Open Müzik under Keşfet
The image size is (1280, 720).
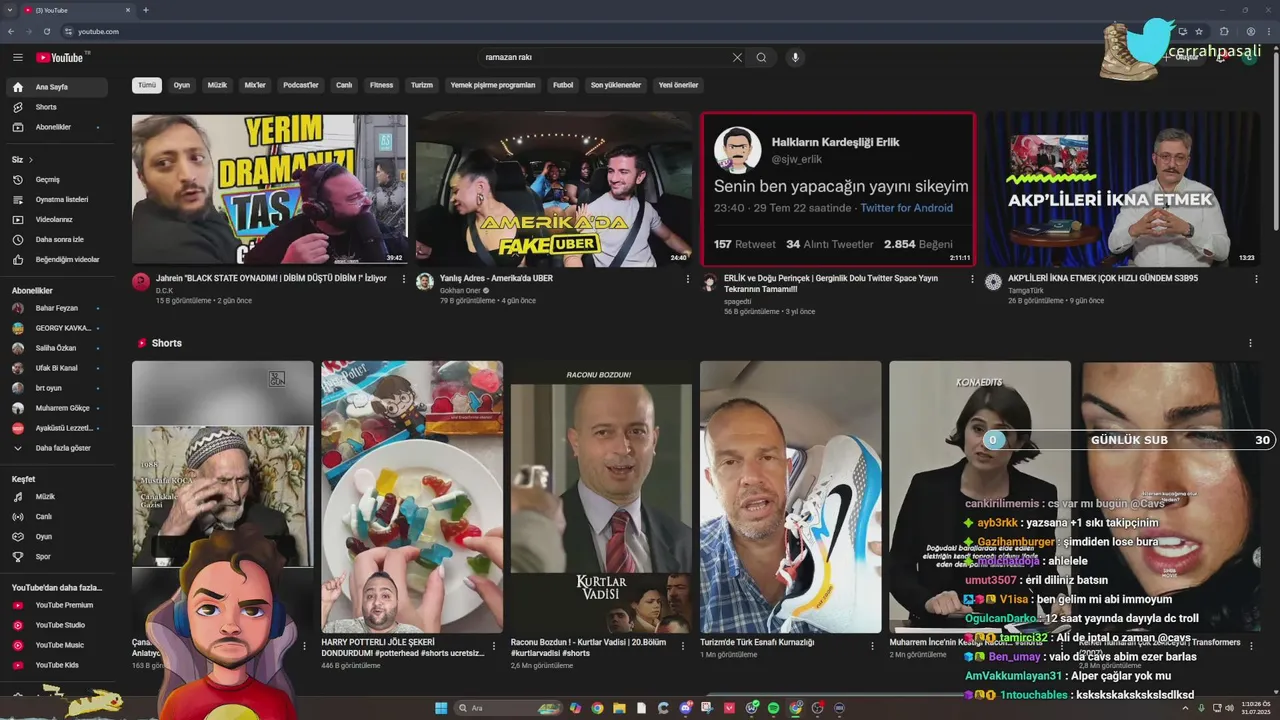click(x=59, y=497)
